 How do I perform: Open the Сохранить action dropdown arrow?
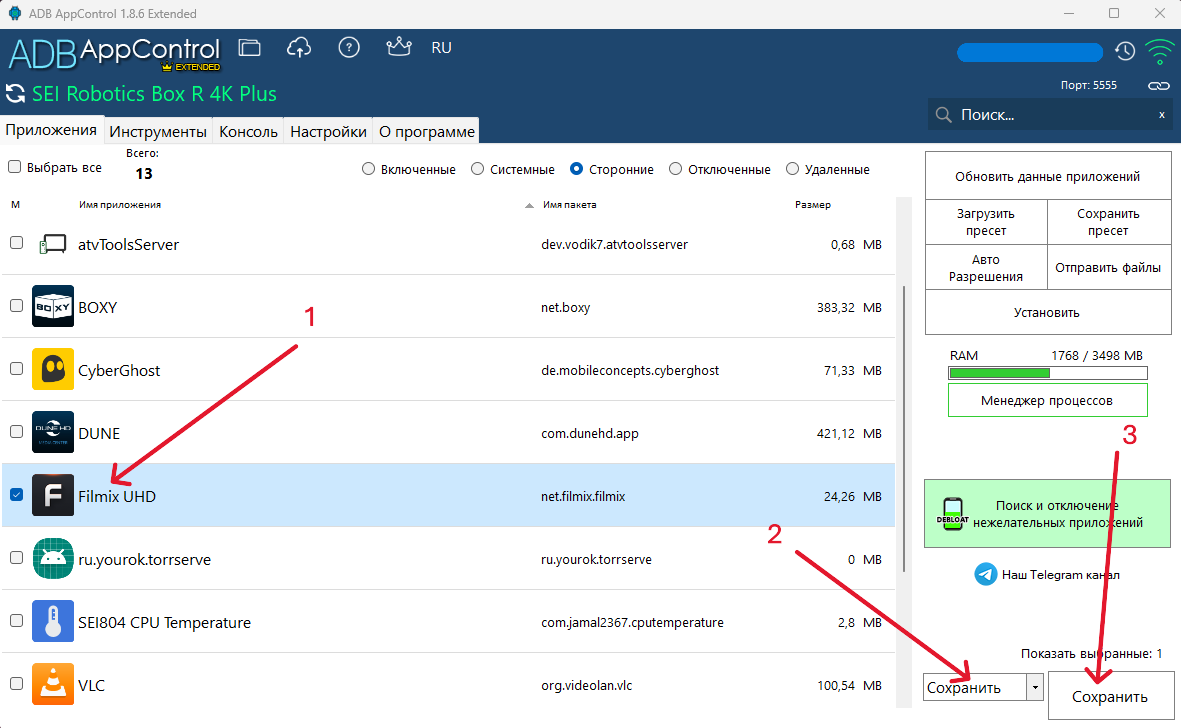(1035, 687)
